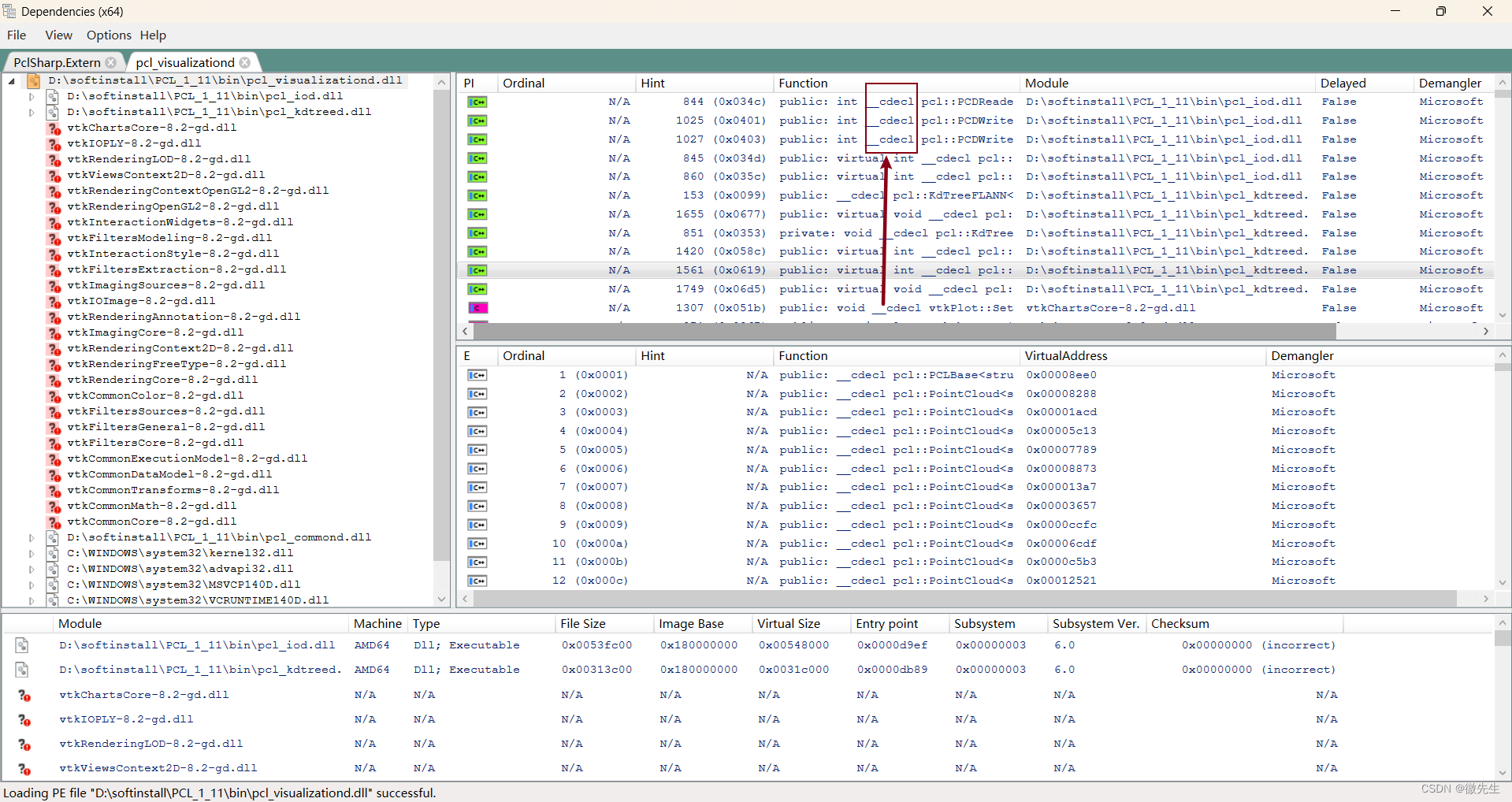Click icon beside MSVCP140D.dll tree entry

pos(53,585)
